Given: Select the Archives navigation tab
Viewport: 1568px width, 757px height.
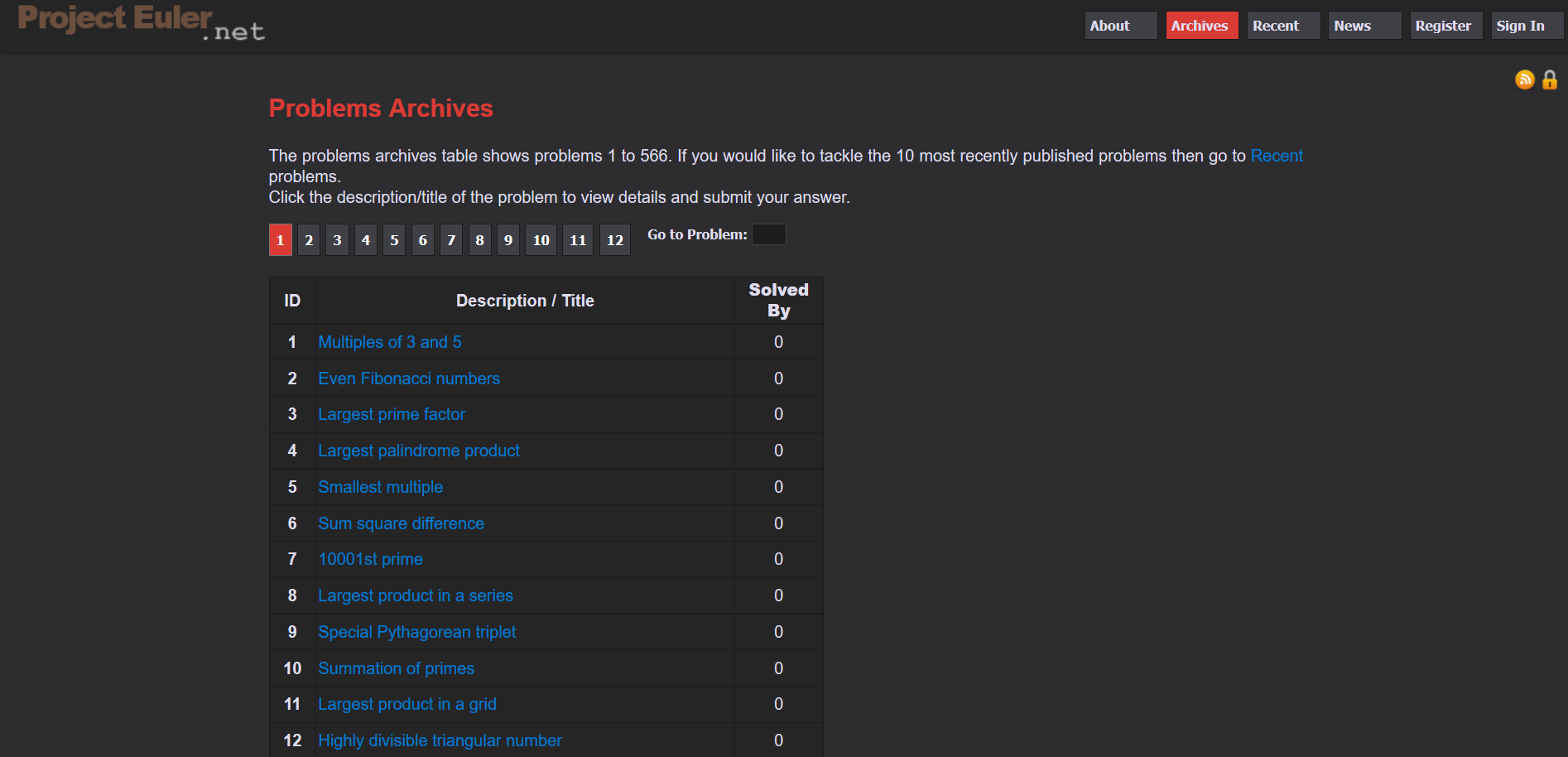Looking at the screenshot, I should pos(1201,26).
